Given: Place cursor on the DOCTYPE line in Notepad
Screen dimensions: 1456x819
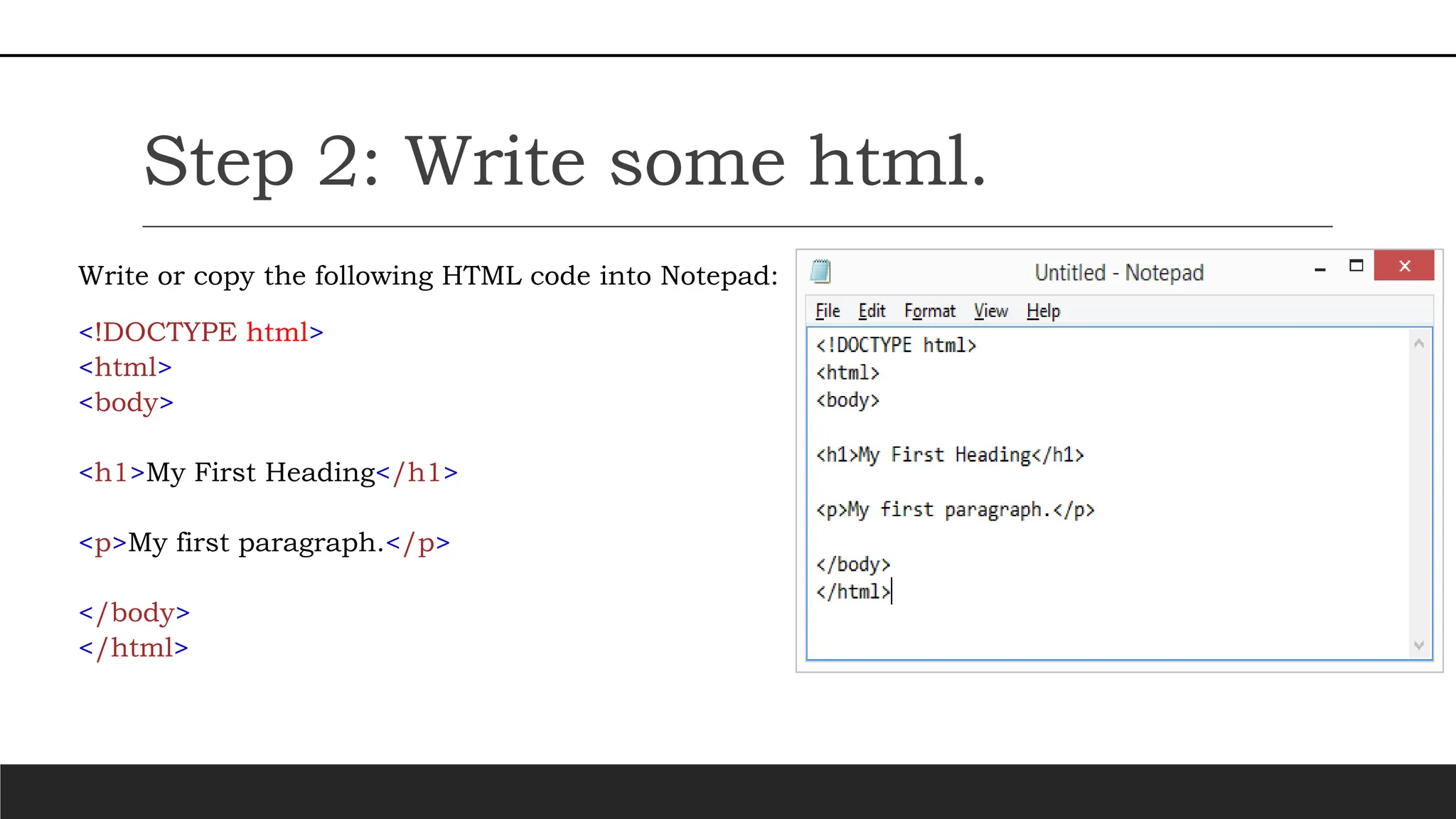Looking at the screenshot, I should point(896,346).
